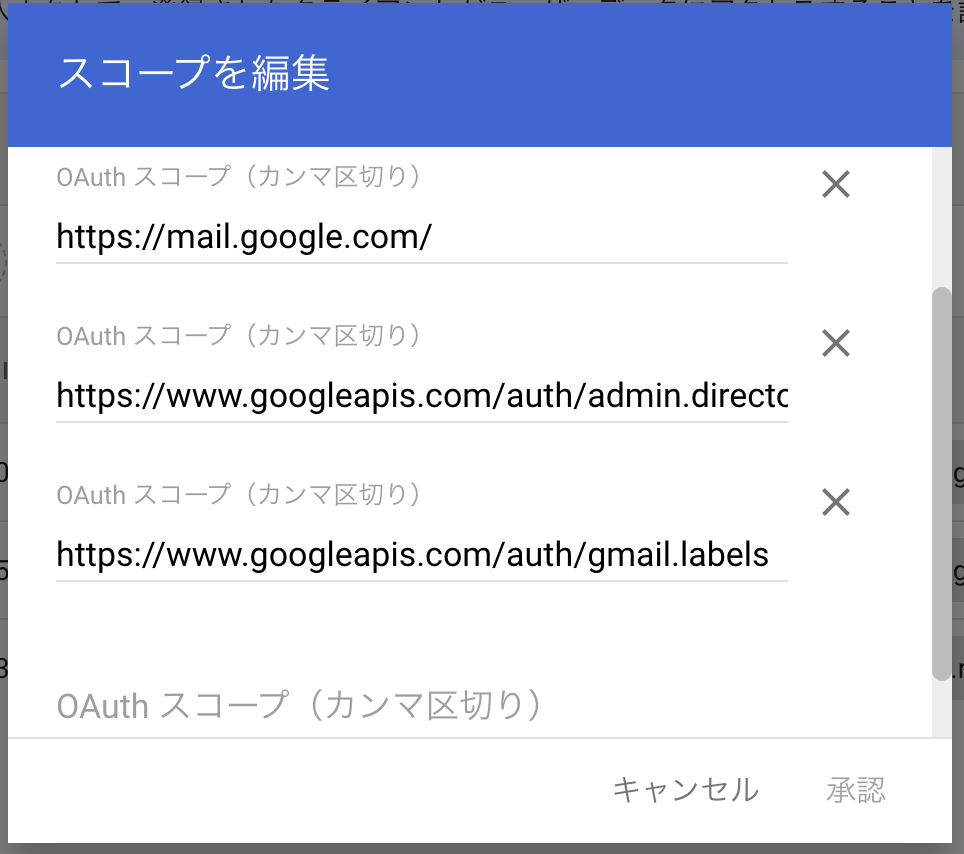Click the https://mail.google.com/ URL text
This screenshot has width=964, height=854.
pyautogui.click(x=242, y=237)
